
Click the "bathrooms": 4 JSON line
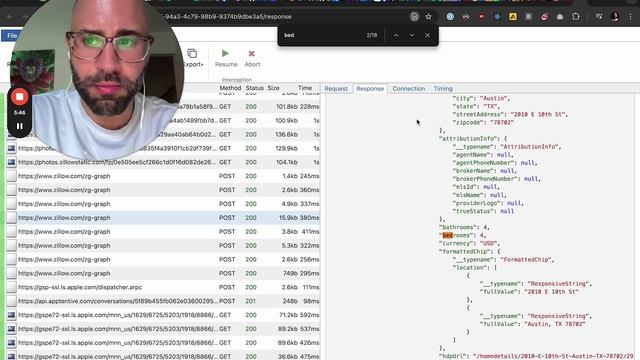coord(464,227)
